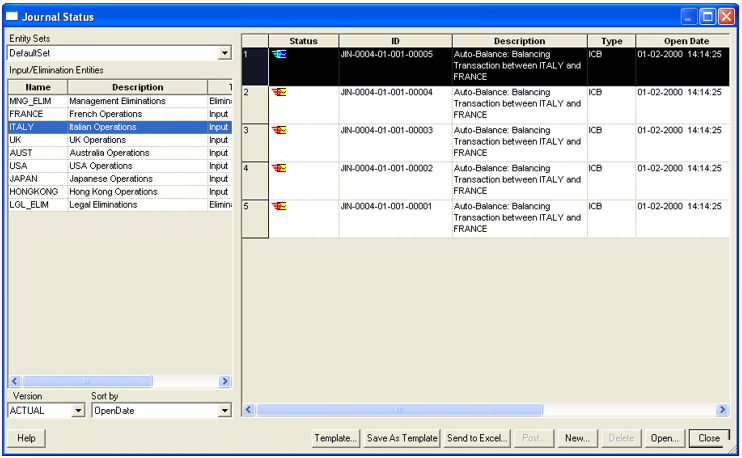Click entity list right scroll arrow
This screenshot has height=458, width=742.
click(225, 381)
